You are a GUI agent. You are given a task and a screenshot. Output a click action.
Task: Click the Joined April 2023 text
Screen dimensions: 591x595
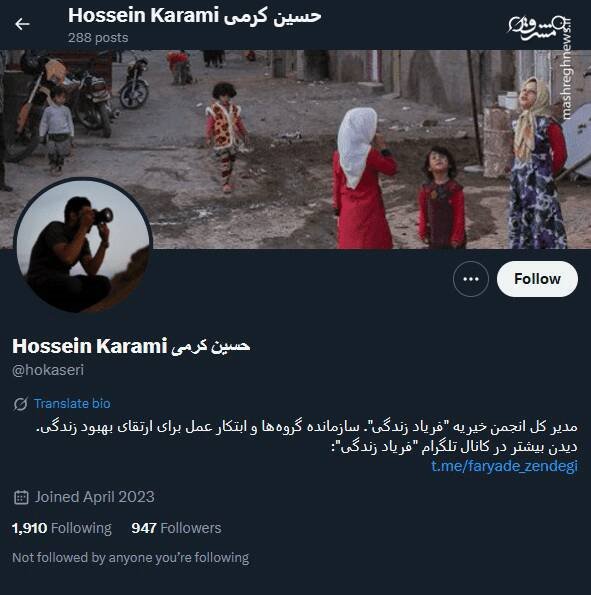(x=95, y=497)
